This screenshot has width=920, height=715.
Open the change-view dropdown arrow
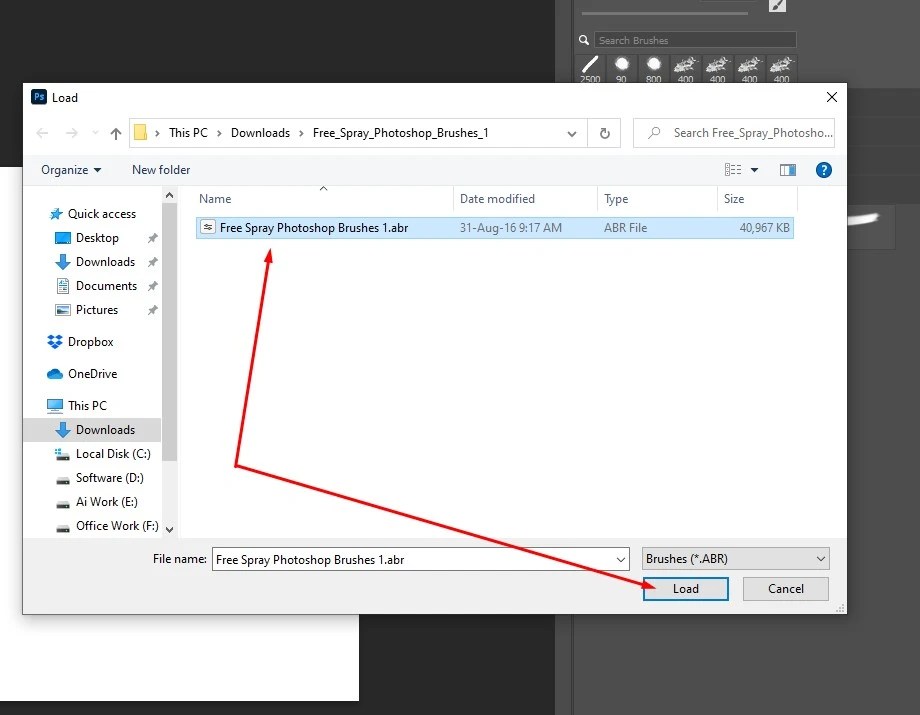754,170
